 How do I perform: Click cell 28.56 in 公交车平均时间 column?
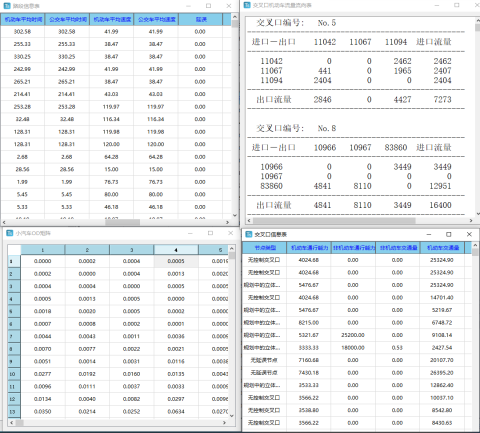pos(67,169)
